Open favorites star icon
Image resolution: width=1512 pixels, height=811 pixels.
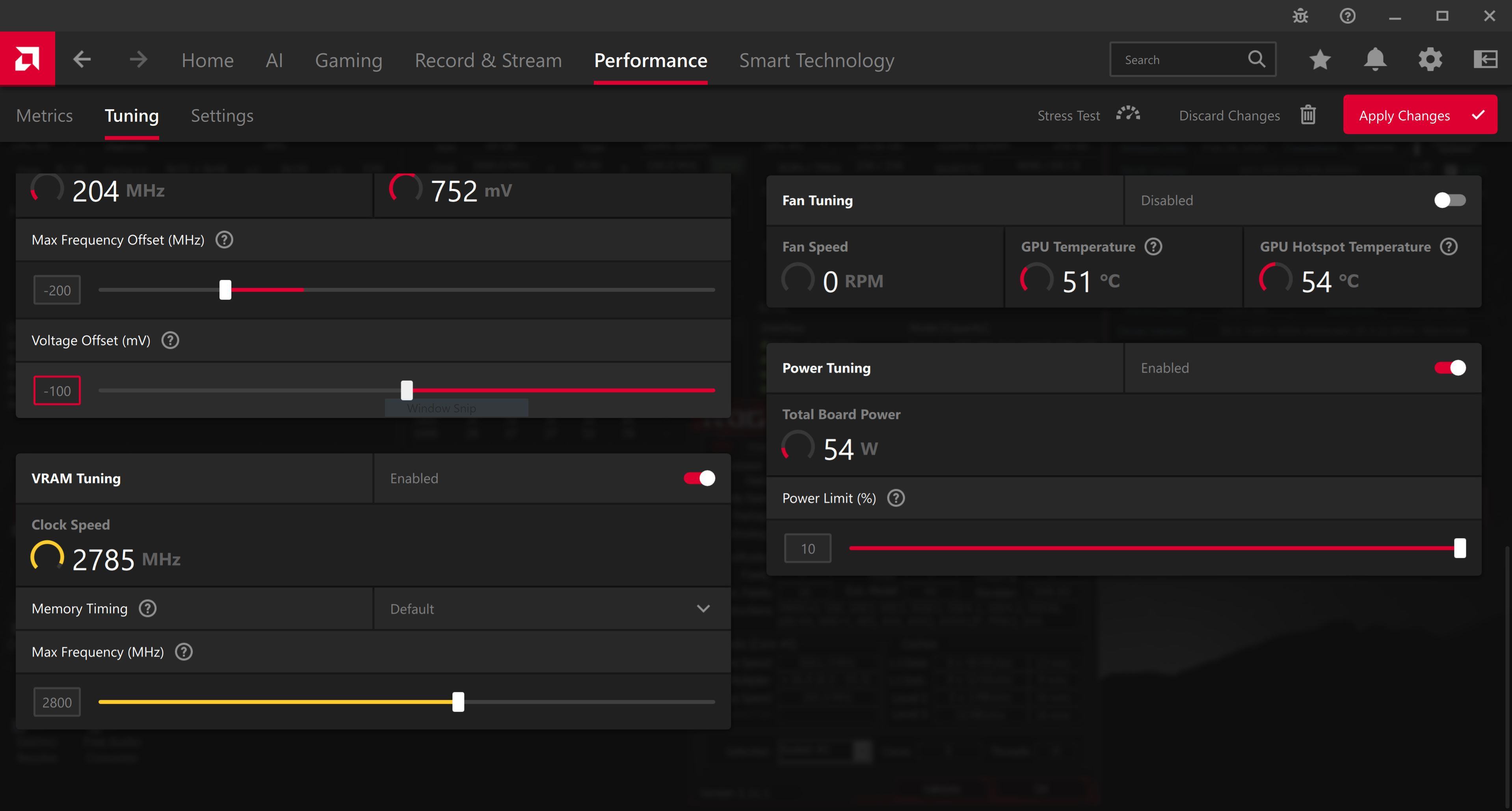(1319, 59)
